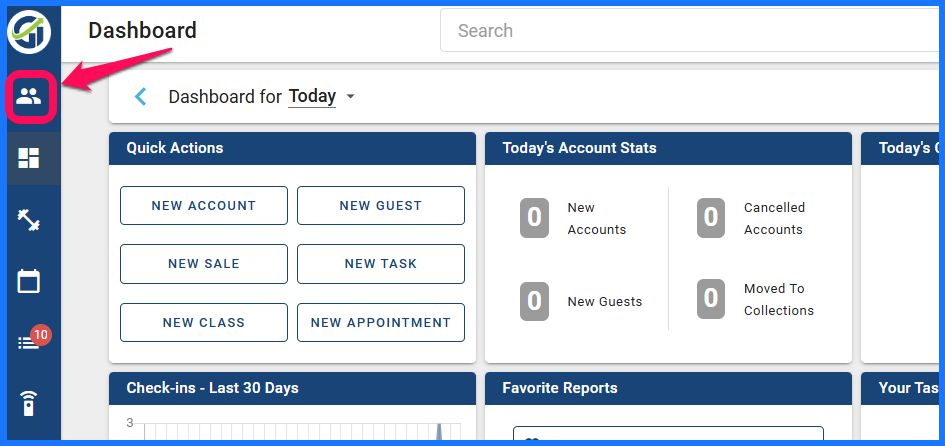Open the Members people icon in sidebar

(29, 97)
